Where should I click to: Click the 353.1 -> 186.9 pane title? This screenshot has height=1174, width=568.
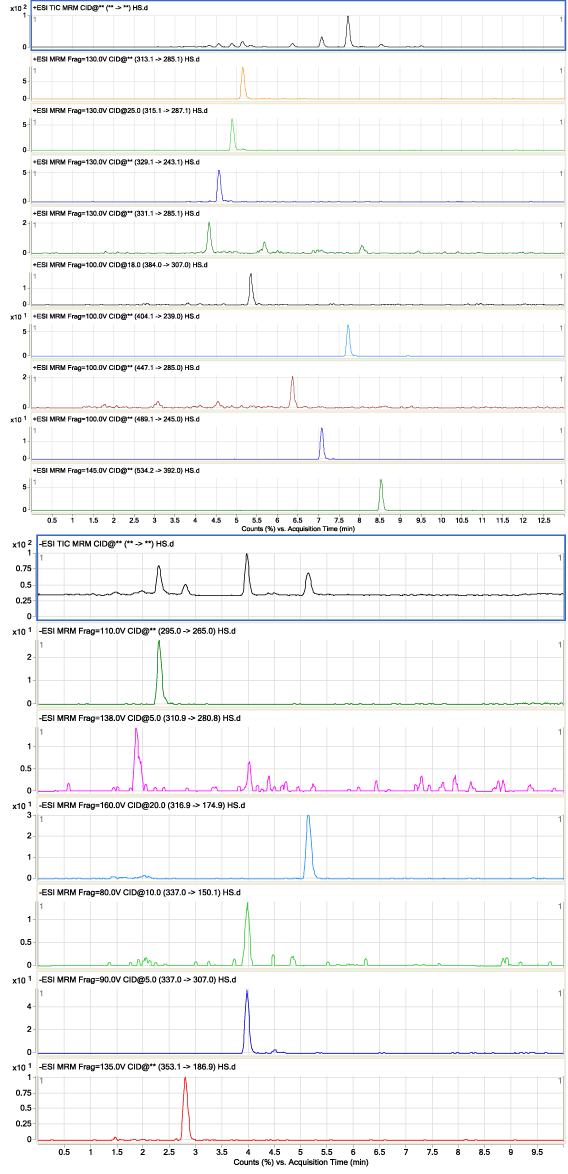pyautogui.click(x=137, y=1067)
